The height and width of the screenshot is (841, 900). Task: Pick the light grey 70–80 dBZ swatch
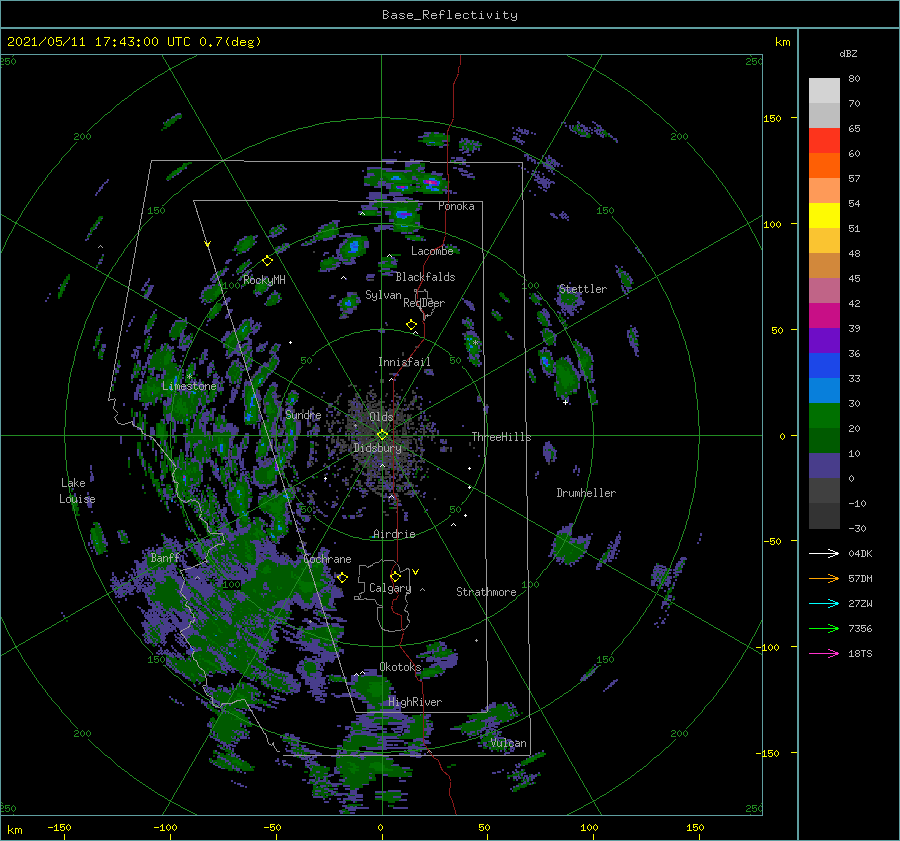824,91
